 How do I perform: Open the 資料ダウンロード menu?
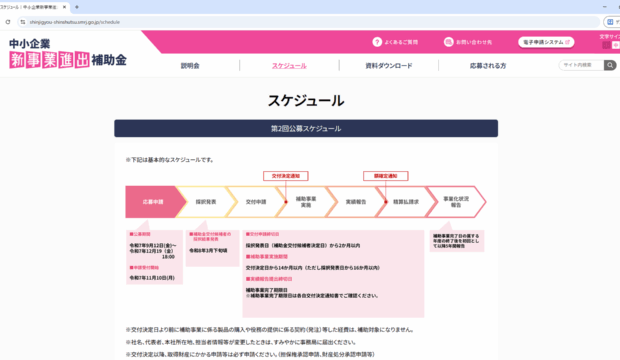click(x=389, y=66)
